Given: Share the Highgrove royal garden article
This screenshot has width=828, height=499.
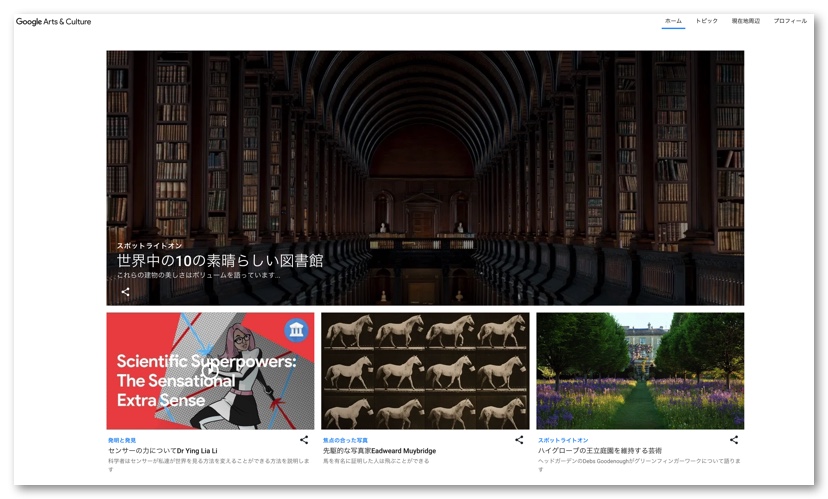Looking at the screenshot, I should click(x=733, y=440).
